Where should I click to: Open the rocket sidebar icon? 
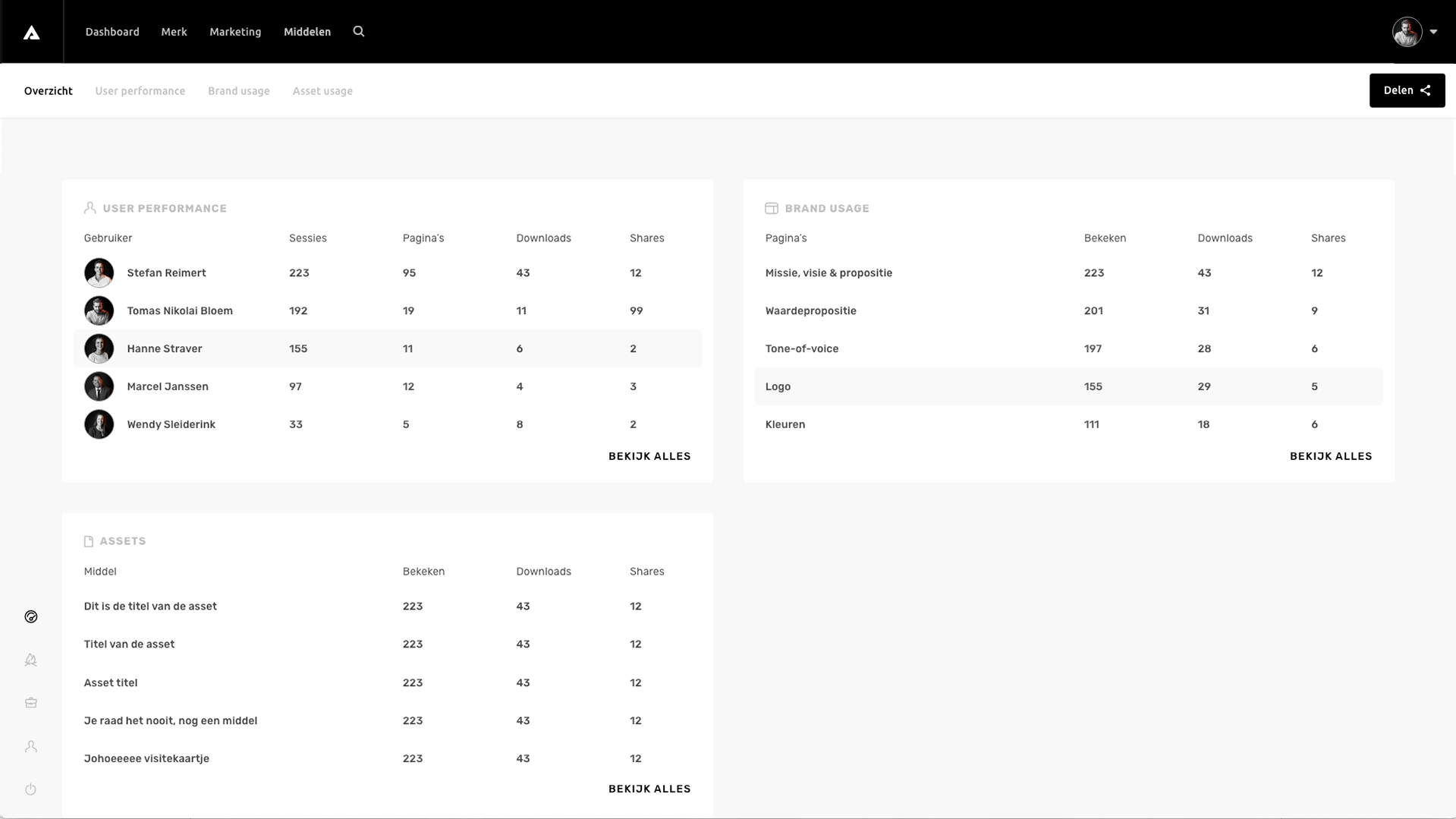(31, 660)
